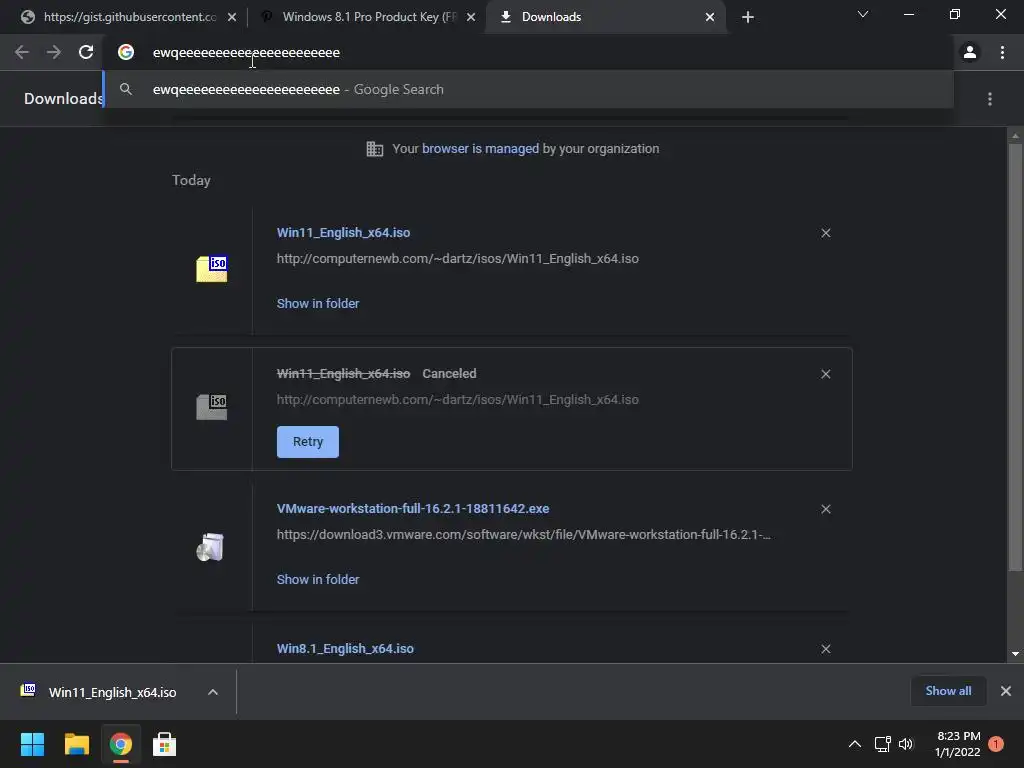The width and height of the screenshot is (1024, 768).
Task: Close the bottom download shelf
Action: 1006,691
